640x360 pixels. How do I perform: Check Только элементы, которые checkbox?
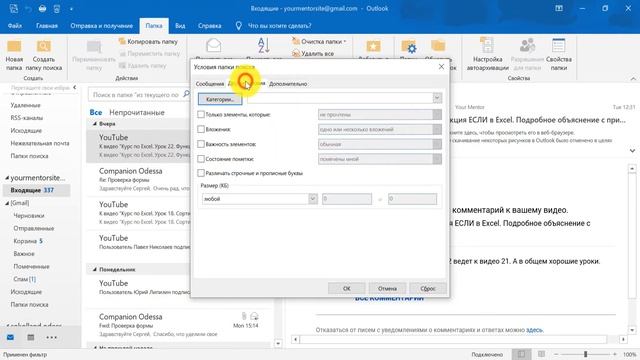click(201, 115)
